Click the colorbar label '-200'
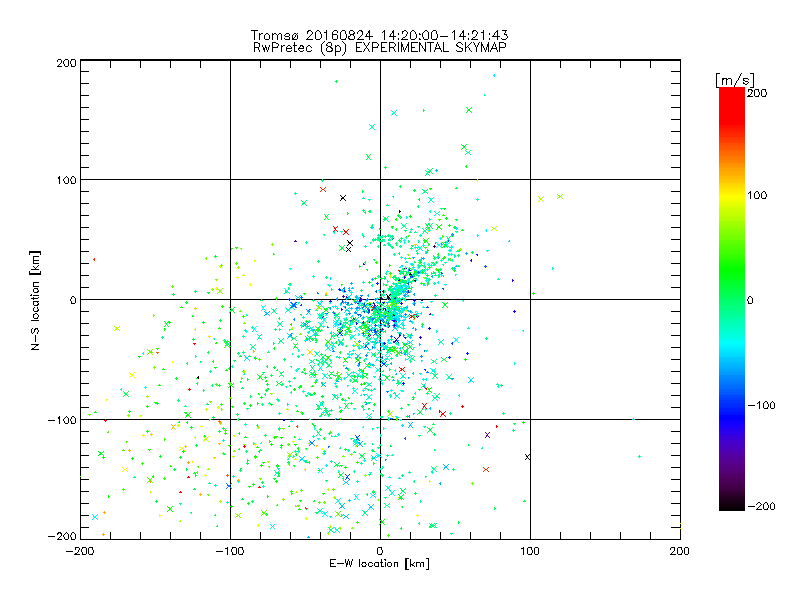Viewport: 800px width, 600px height. coord(761,506)
